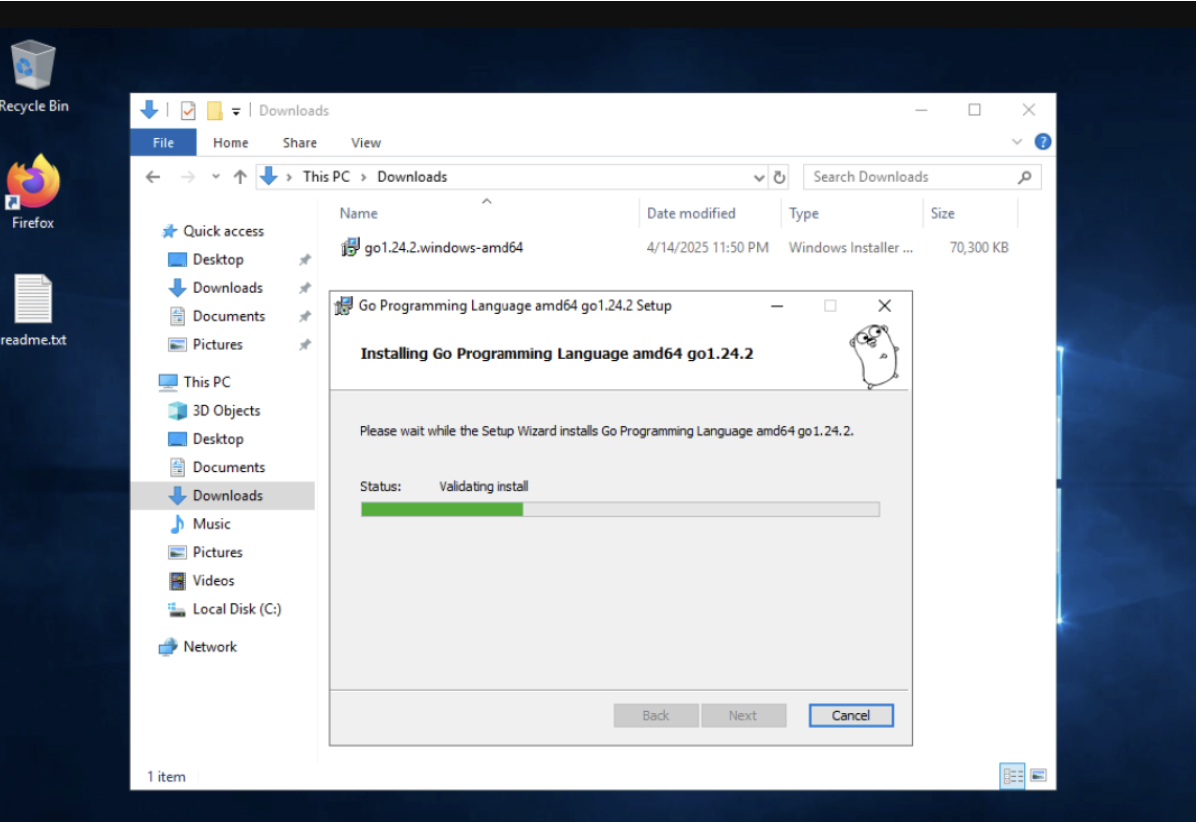The width and height of the screenshot is (1196, 822).
Task: Expand the ribbon with the chevron
Action: coord(1018,142)
